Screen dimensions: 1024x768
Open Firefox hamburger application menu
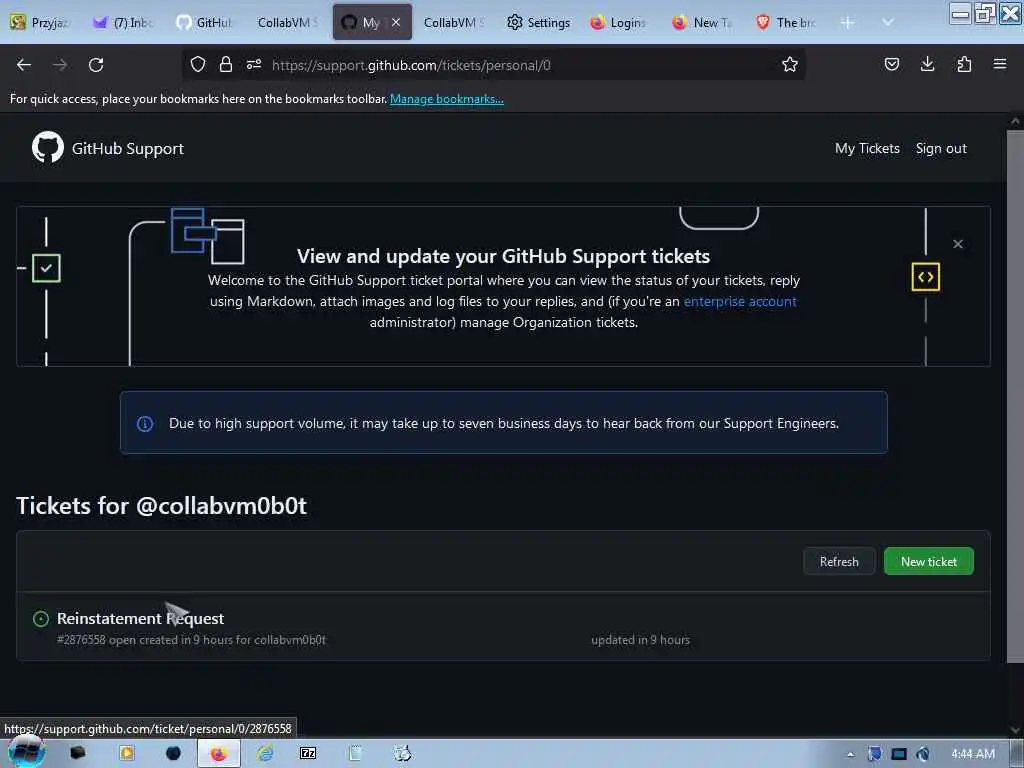(1000, 65)
